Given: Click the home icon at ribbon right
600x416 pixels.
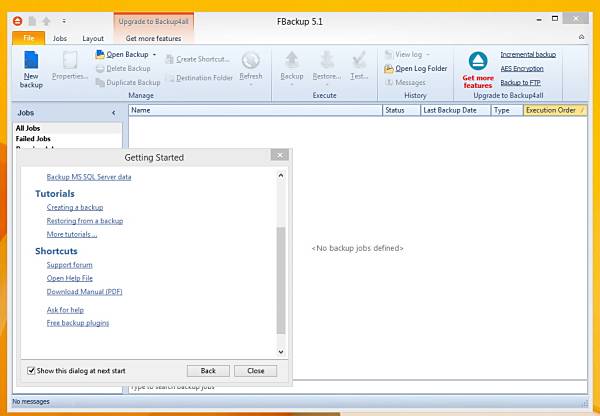Looking at the screenshot, I should 581,37.
